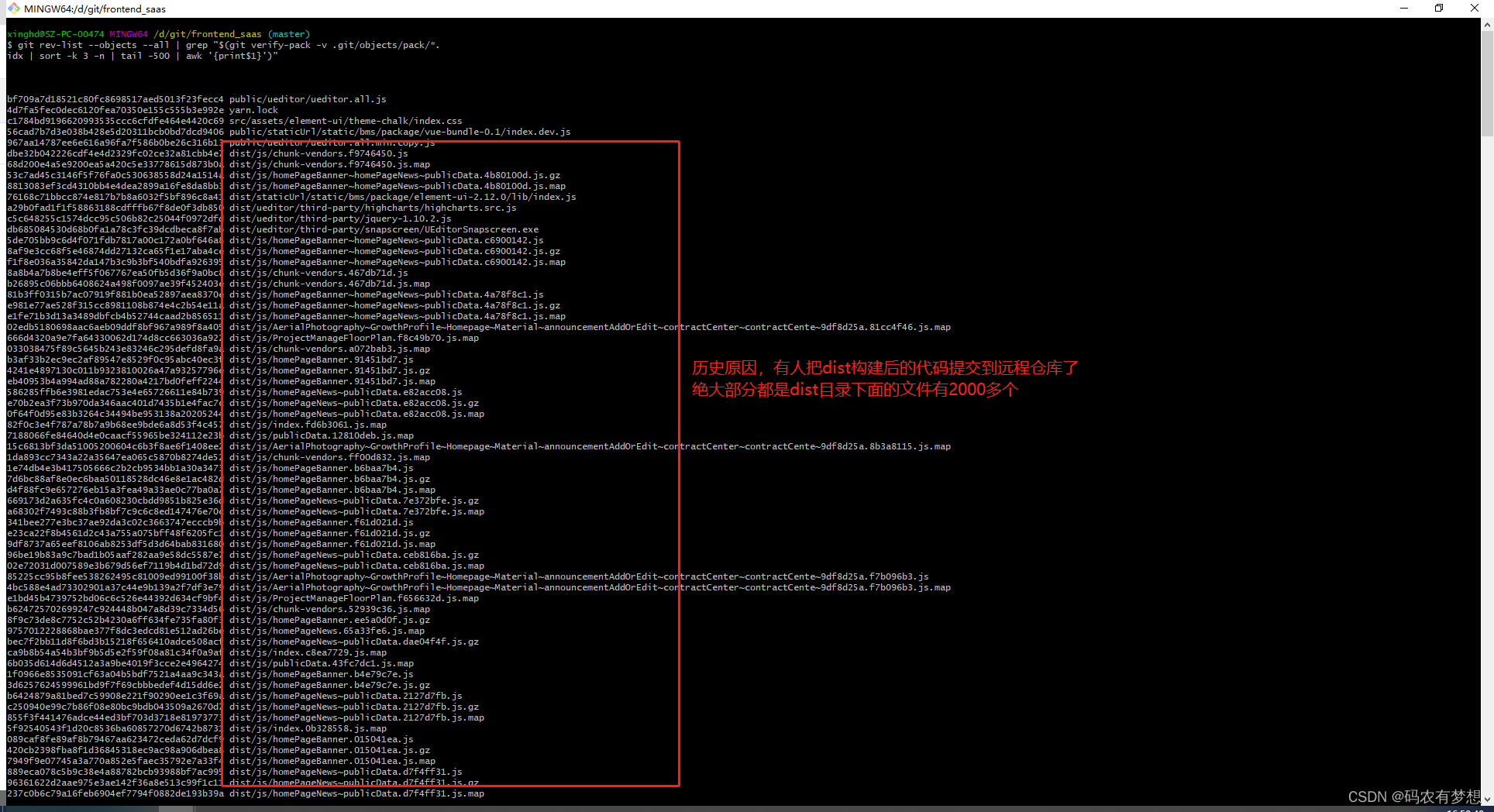Viewport: 1494px width, 812px height.
Task: Select 'dist/js/chunk-vendors.a072bab3.js.map' line
Action: point(329,349)
